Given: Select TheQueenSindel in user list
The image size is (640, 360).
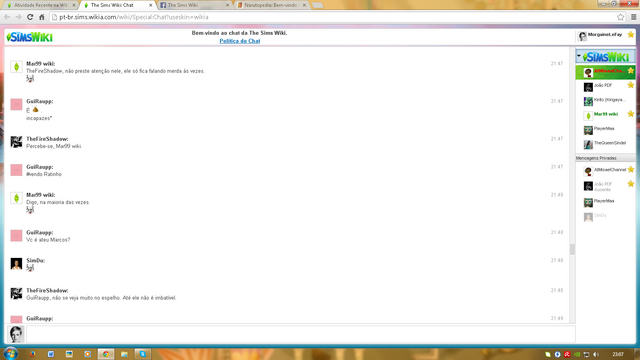Looking at the screenshot, I should pyautogui.click(x=606, y=144).
